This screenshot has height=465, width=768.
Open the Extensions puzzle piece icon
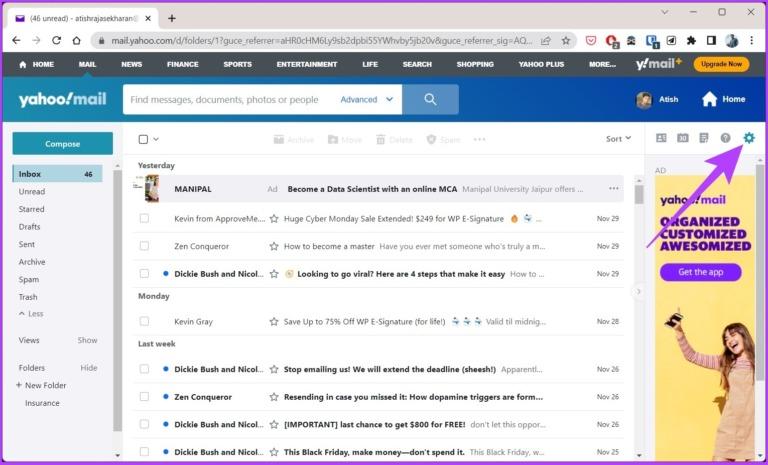pyautogui.click(x=691, y=41)
